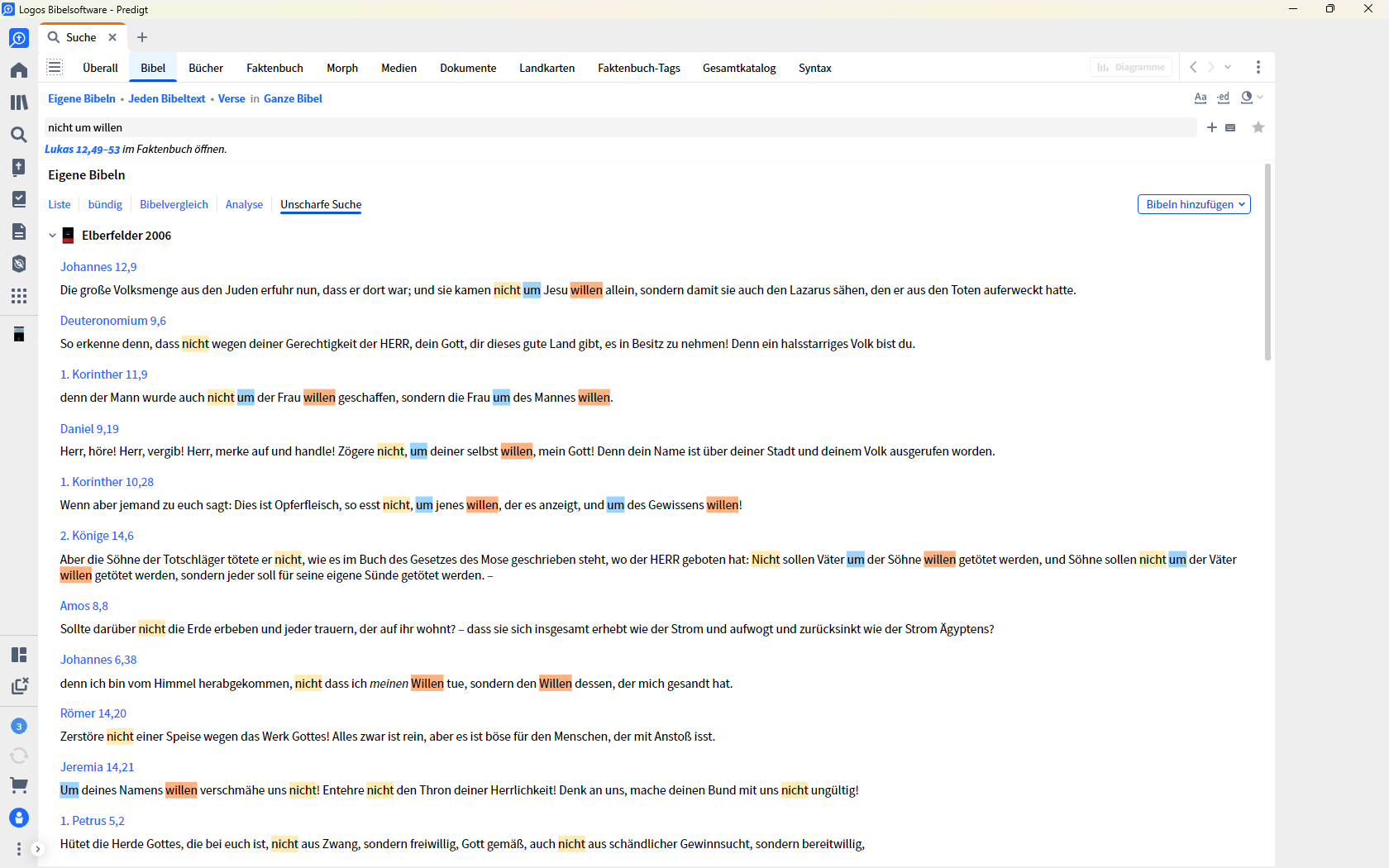Open the Jeden Bibeltext field selector

pyautogui.click(x=167, y=98)
